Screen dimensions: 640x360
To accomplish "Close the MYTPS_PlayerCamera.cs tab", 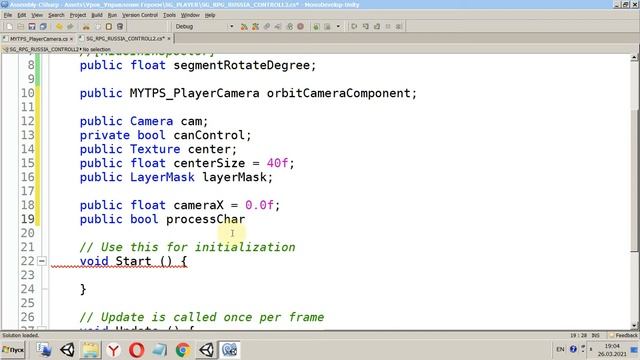I will (x=71, y=39).
